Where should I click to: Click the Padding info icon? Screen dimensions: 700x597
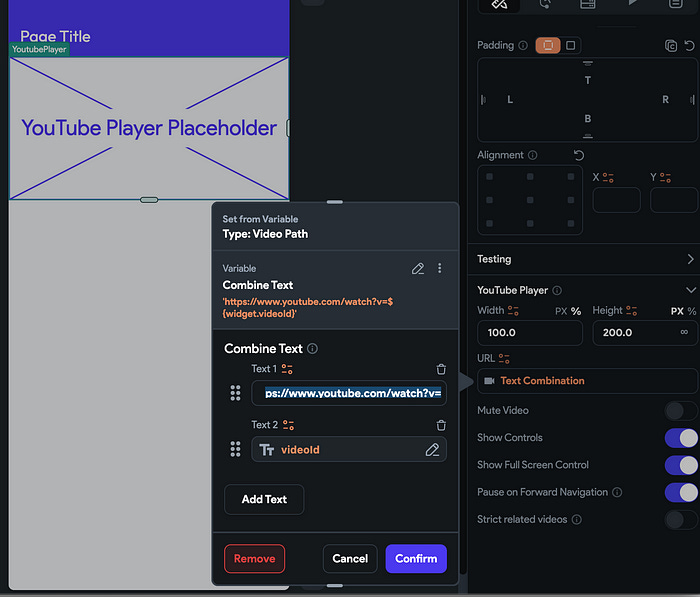point(523,46)
